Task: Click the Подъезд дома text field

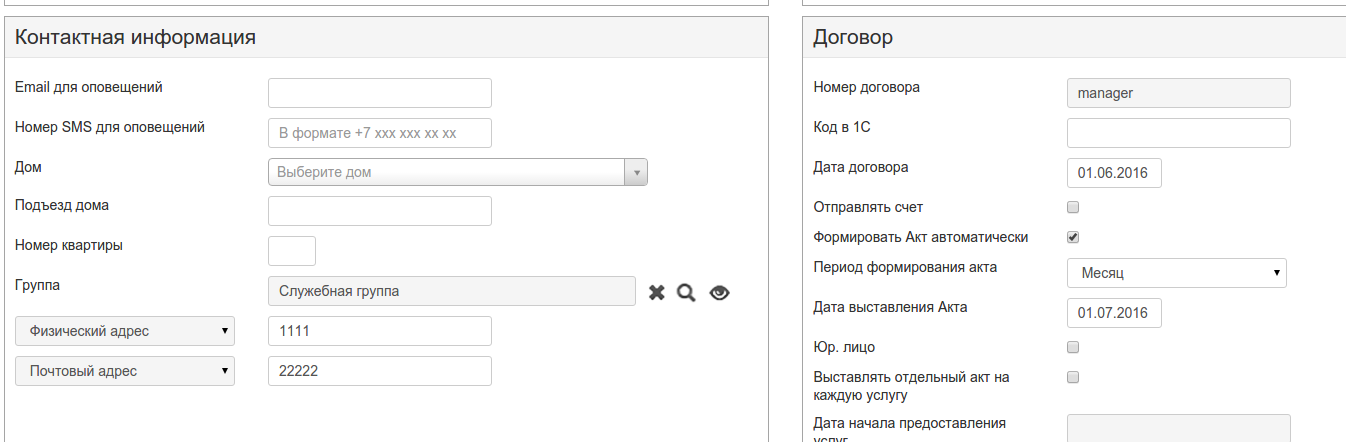Action: (379, 211)
